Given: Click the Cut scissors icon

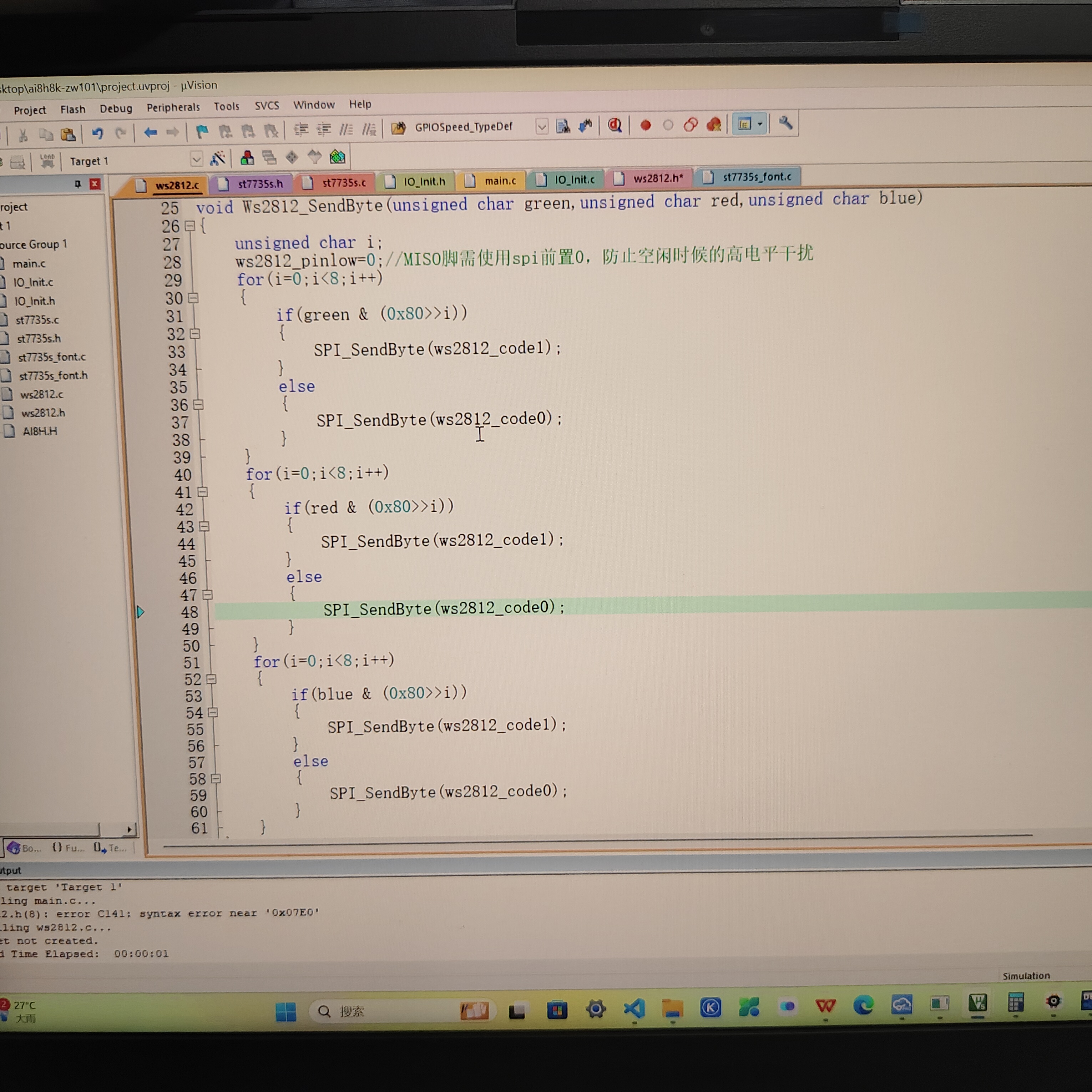Looking at the screenshot, I should pos(23,135).
